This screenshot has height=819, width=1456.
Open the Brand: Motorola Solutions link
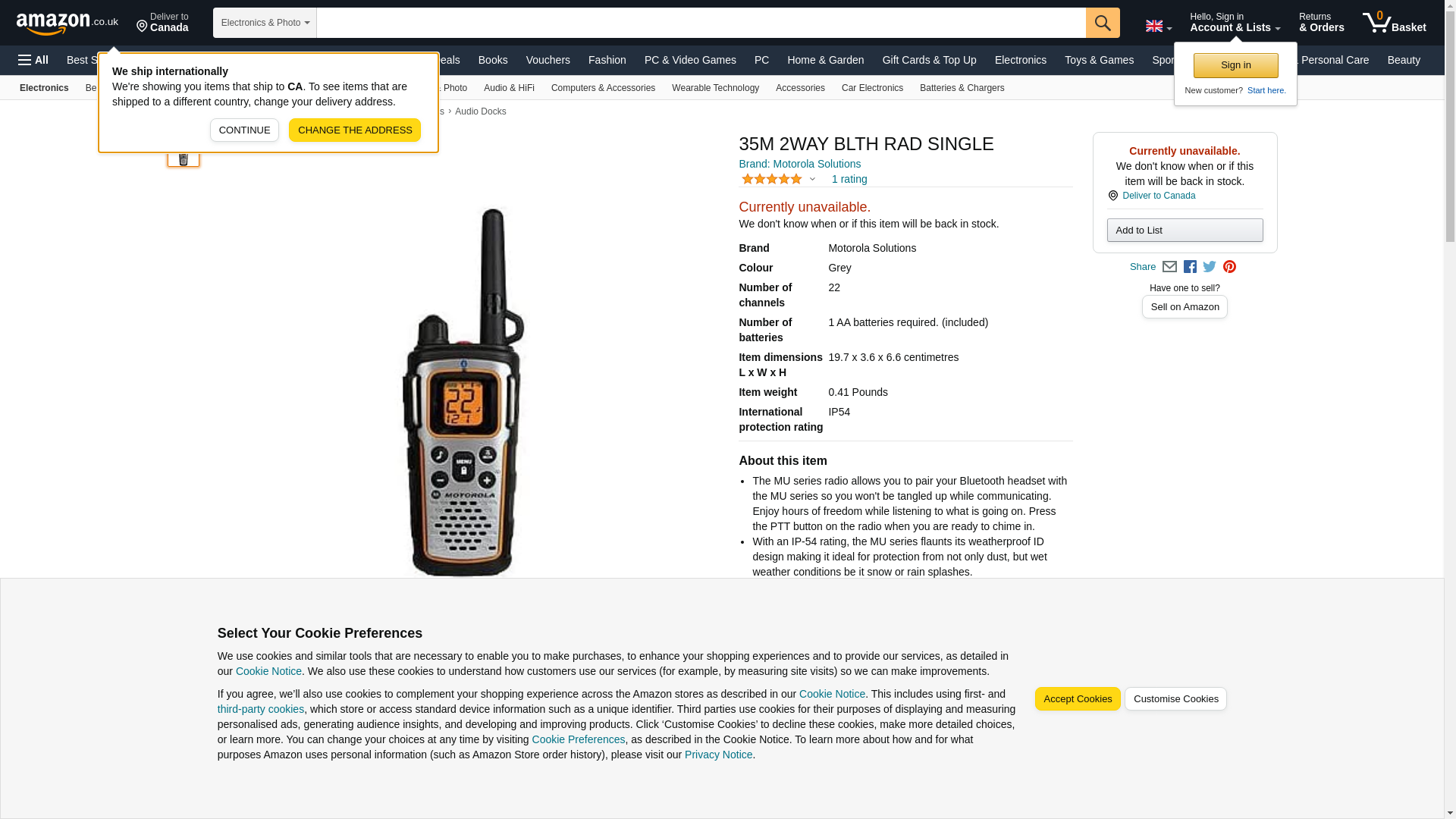799,164
